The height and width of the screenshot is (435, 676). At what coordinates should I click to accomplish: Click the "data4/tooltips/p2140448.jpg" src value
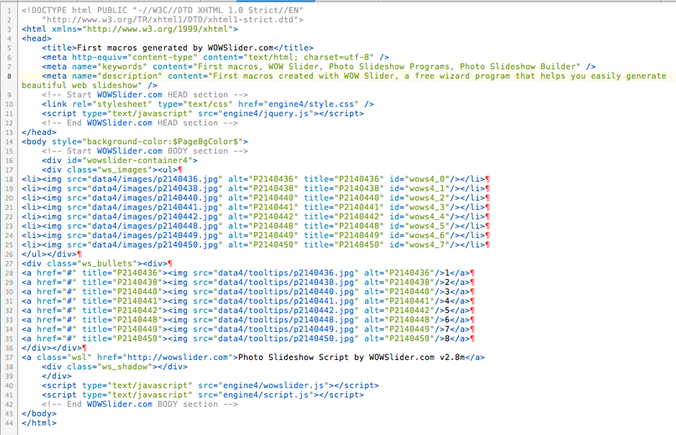(x=286, y=320)
